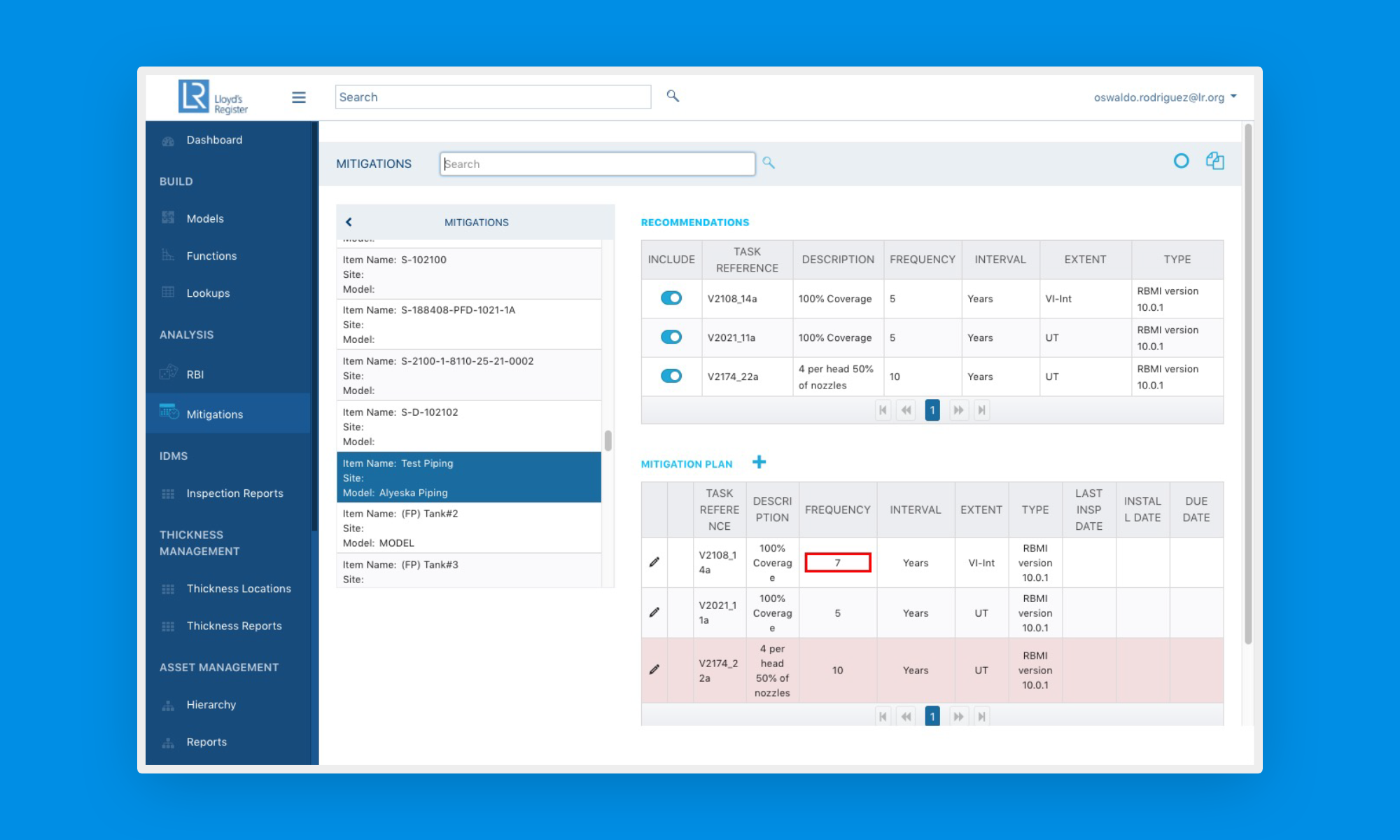Click the circle refresh icon
The width and height of the screenshot is (1400, 840).
[1181, 161]
